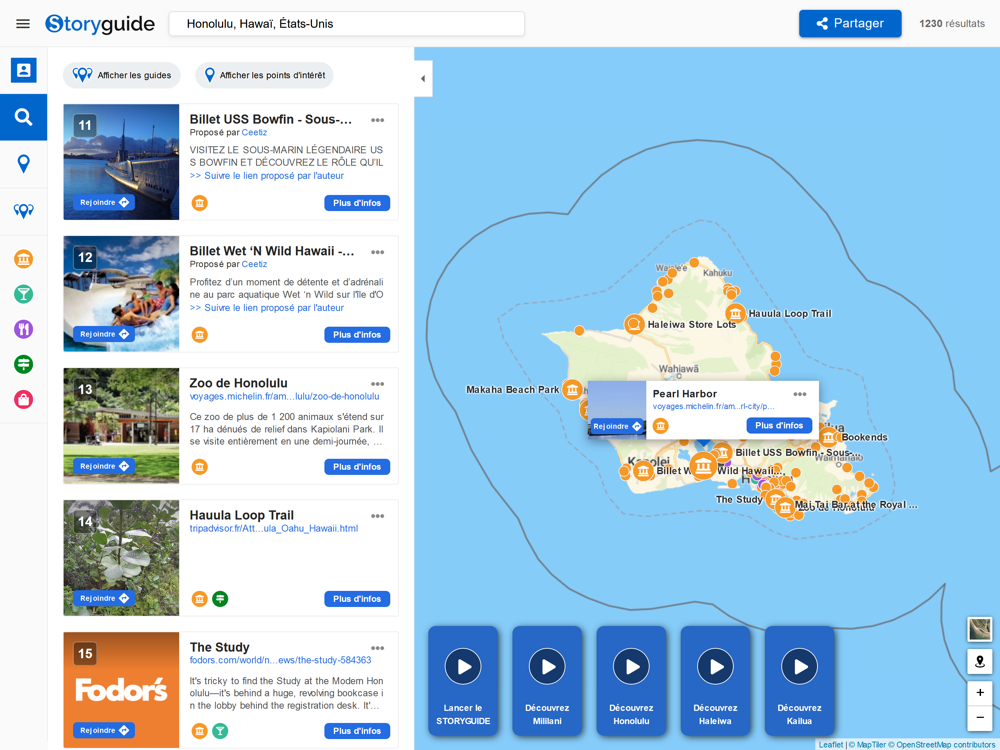Click Rejoindre on the Hauula Loop Trail card
This screenshot has width=1000, height=750.
coord(103,598)
